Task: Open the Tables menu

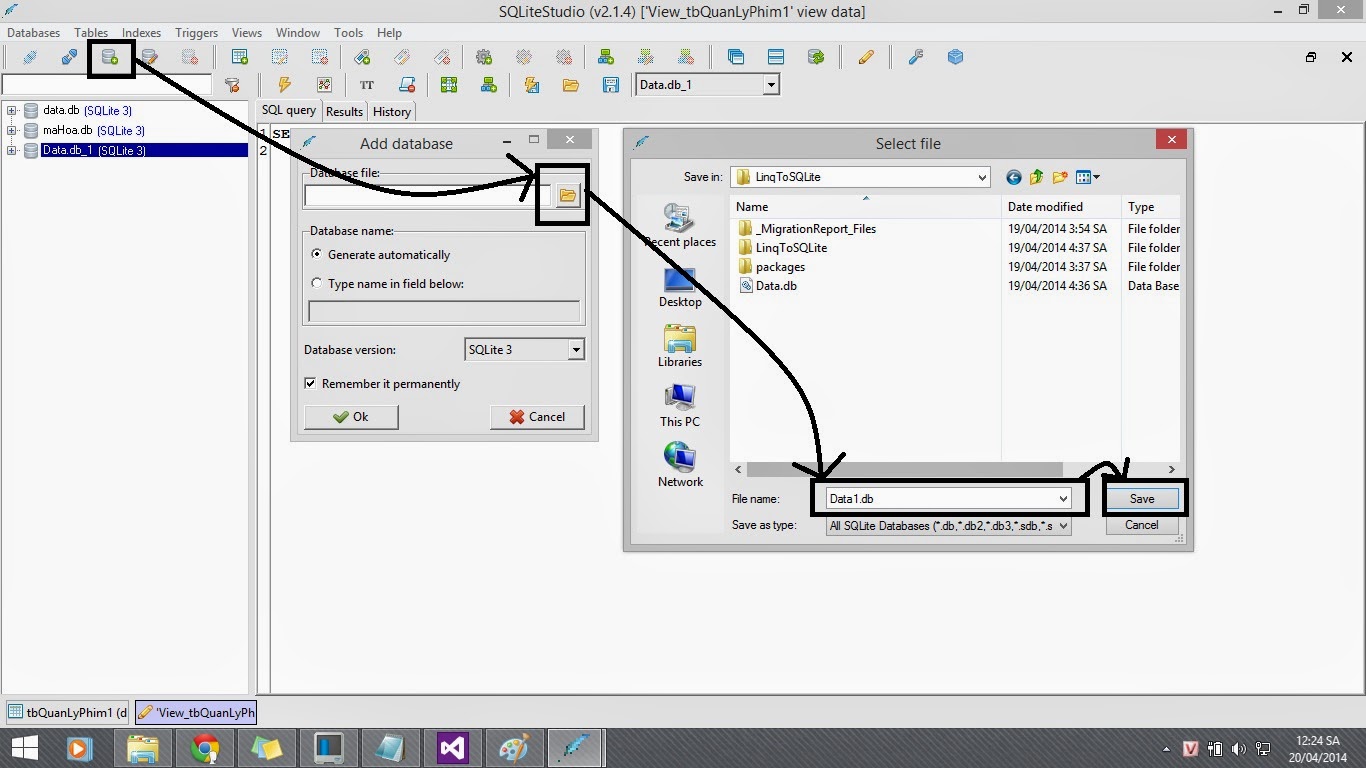Action: pos(90,33)
